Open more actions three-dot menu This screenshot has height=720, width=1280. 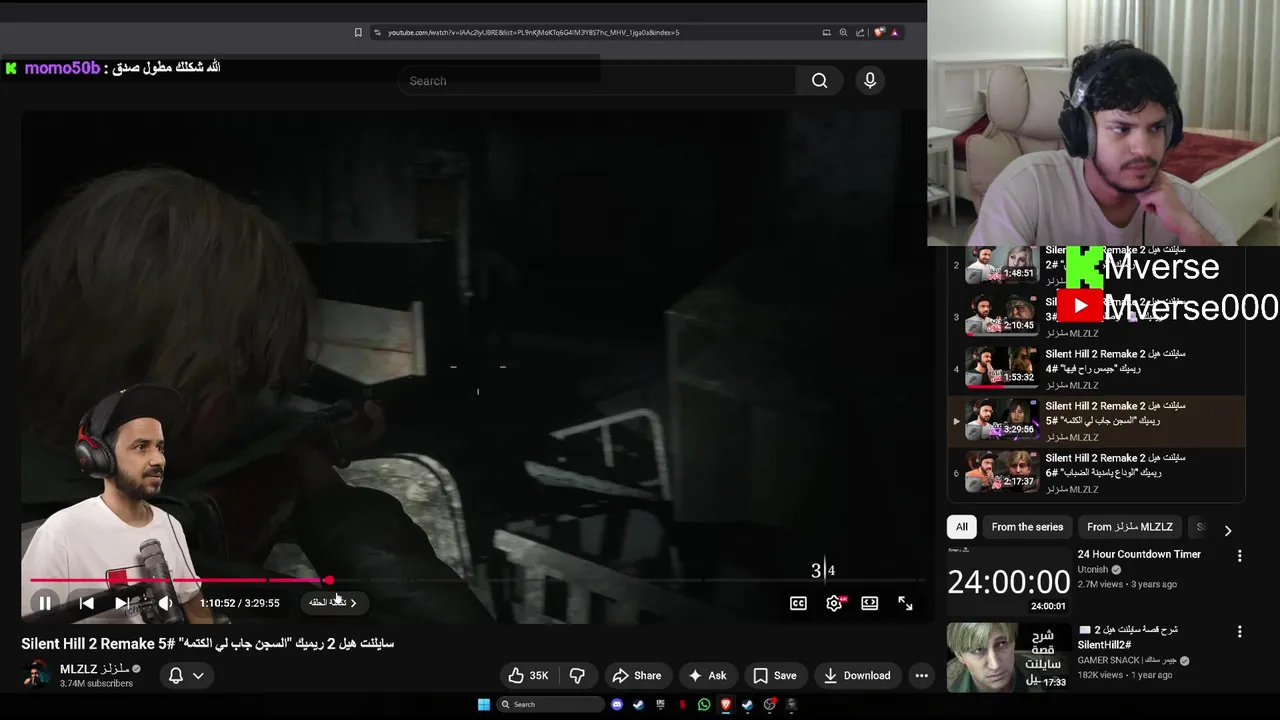coord(921,675)
